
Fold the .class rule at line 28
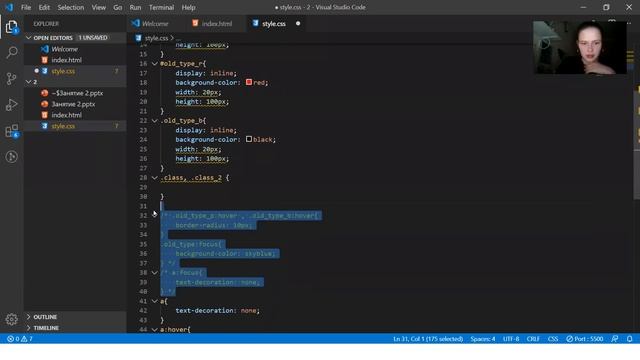(155, 178)
